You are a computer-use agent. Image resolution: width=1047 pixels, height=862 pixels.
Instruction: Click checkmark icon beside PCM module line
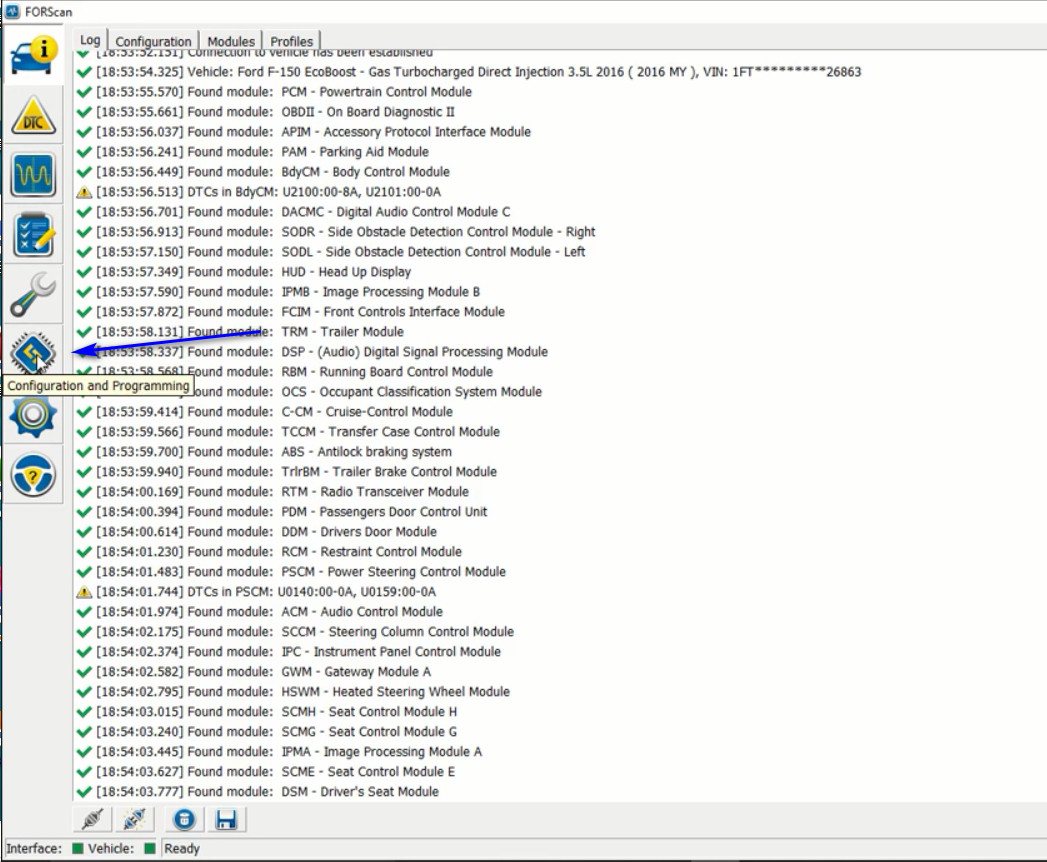[x=84, y=92]
